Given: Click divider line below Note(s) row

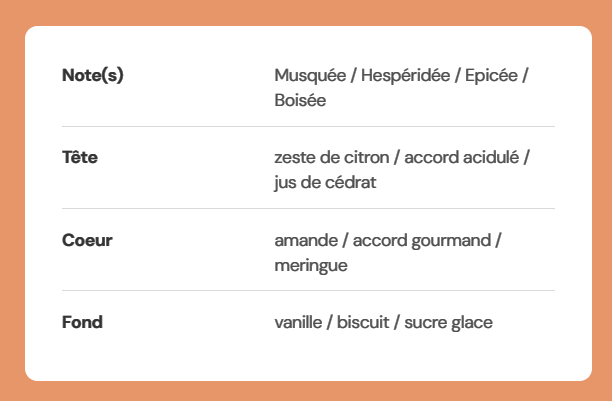Looking at the screenshot, I should pyautogui.click(x=308, y=127).
